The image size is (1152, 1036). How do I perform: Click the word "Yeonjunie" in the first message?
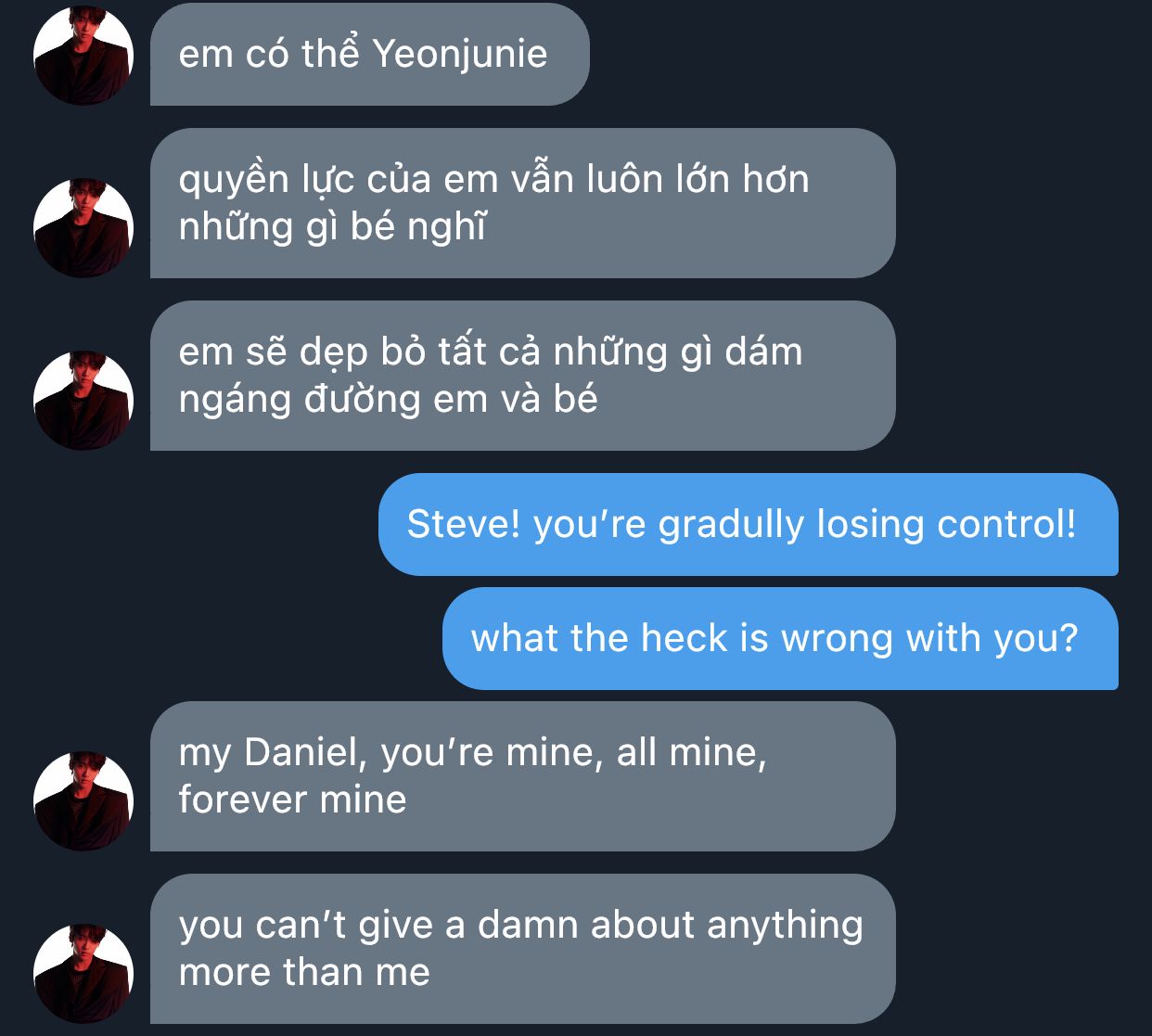pyautogui.click(x=460, y=55)
